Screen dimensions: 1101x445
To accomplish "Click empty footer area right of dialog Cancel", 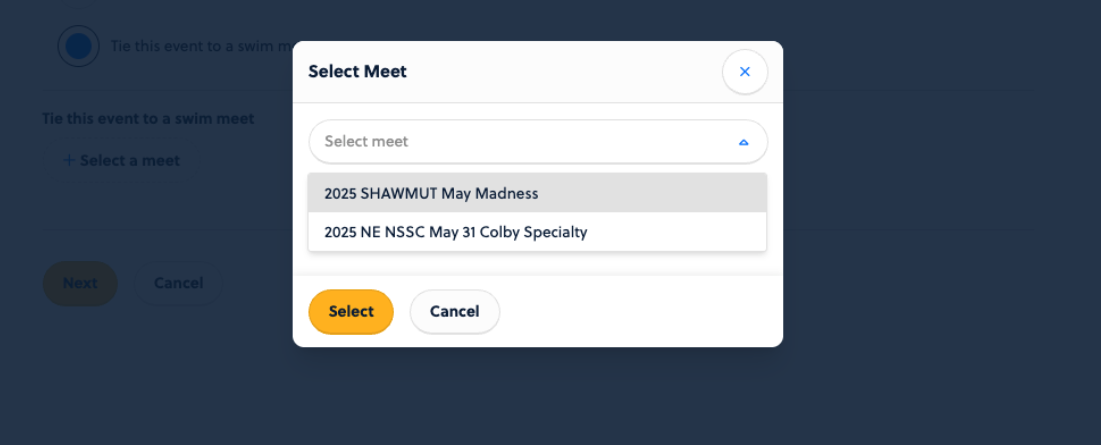I will click(640, 311).
